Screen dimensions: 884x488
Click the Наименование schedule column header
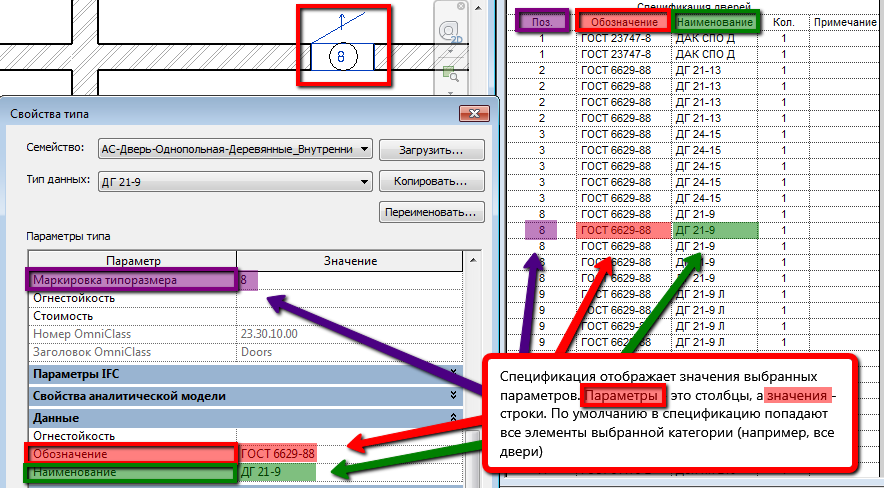coord(715,23)
